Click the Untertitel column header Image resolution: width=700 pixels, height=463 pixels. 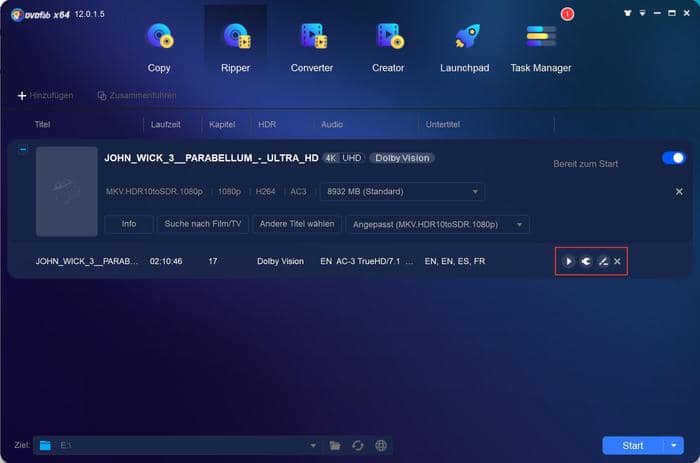[442, 125]
